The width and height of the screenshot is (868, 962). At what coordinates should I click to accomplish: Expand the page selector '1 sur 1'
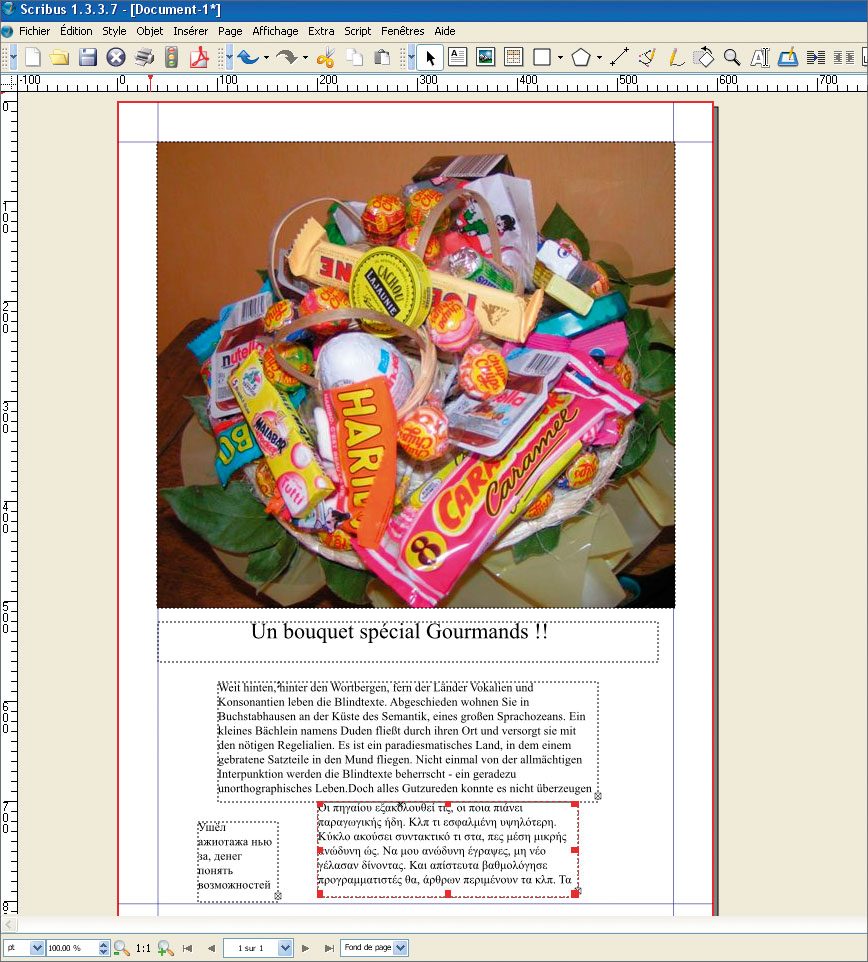[285, 947]
